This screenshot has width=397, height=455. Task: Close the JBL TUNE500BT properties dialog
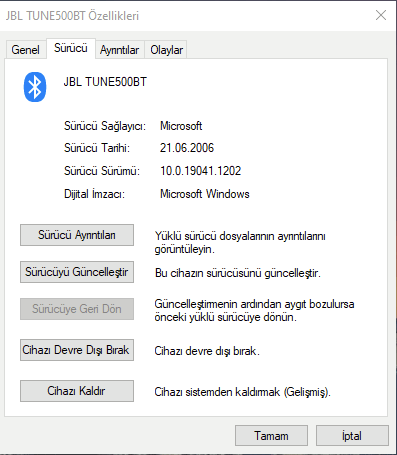pos(381,15)
